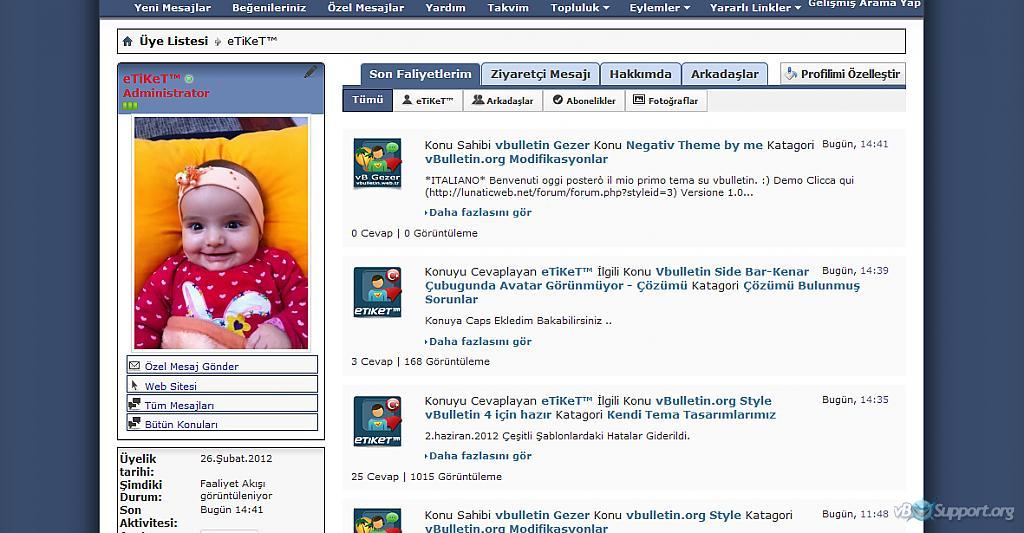The image size is (1024, 533).
Task: Open Yardım in navigation bar
Action: click(445, 8)
